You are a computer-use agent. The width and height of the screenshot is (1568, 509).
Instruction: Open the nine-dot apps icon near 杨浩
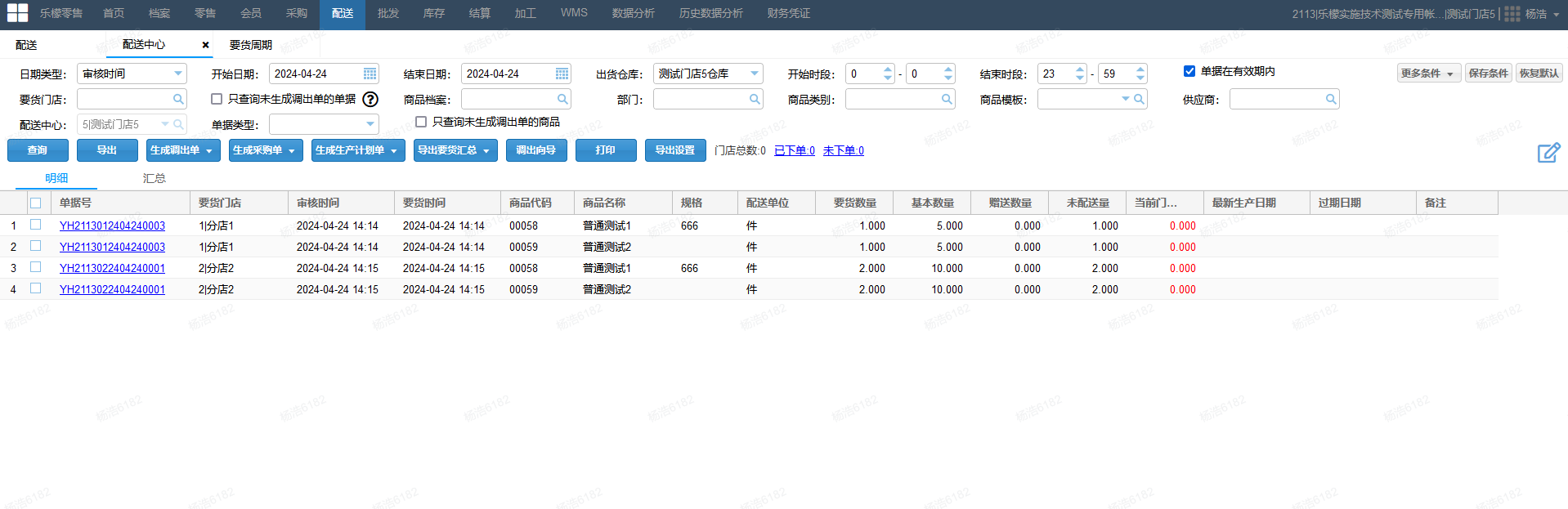[1512, 14]
